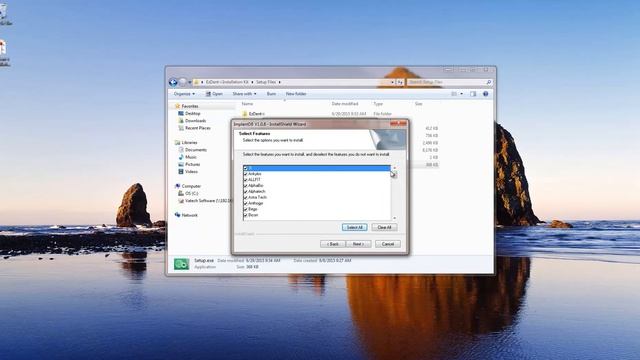Open the address bar history dropdown
640x360 pixels.
[392, 82]
